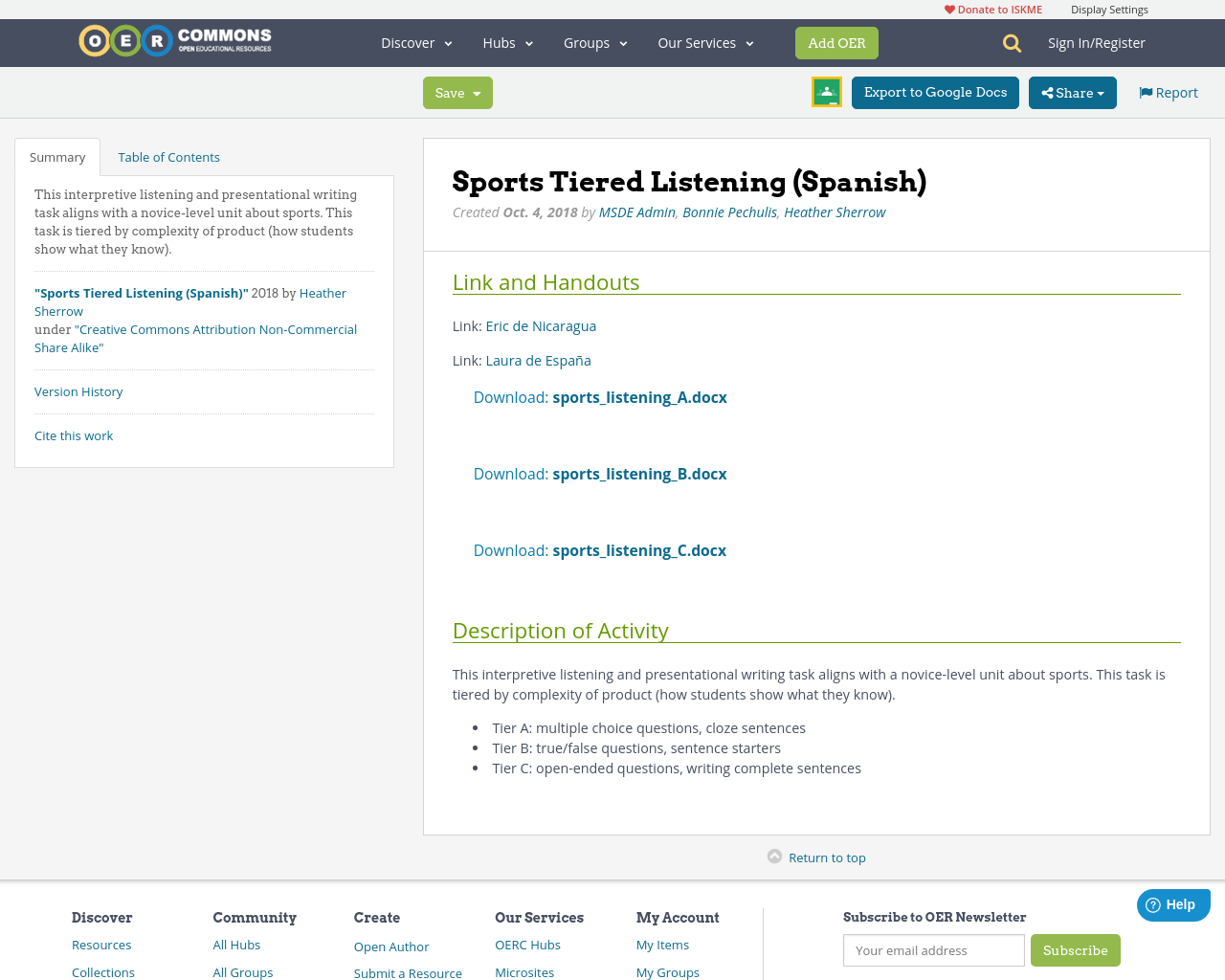Viewport: 1225px width, 980px height.
Task: Expand the Our Services menu
Action: pyautogui.click(x=704, y=42)
